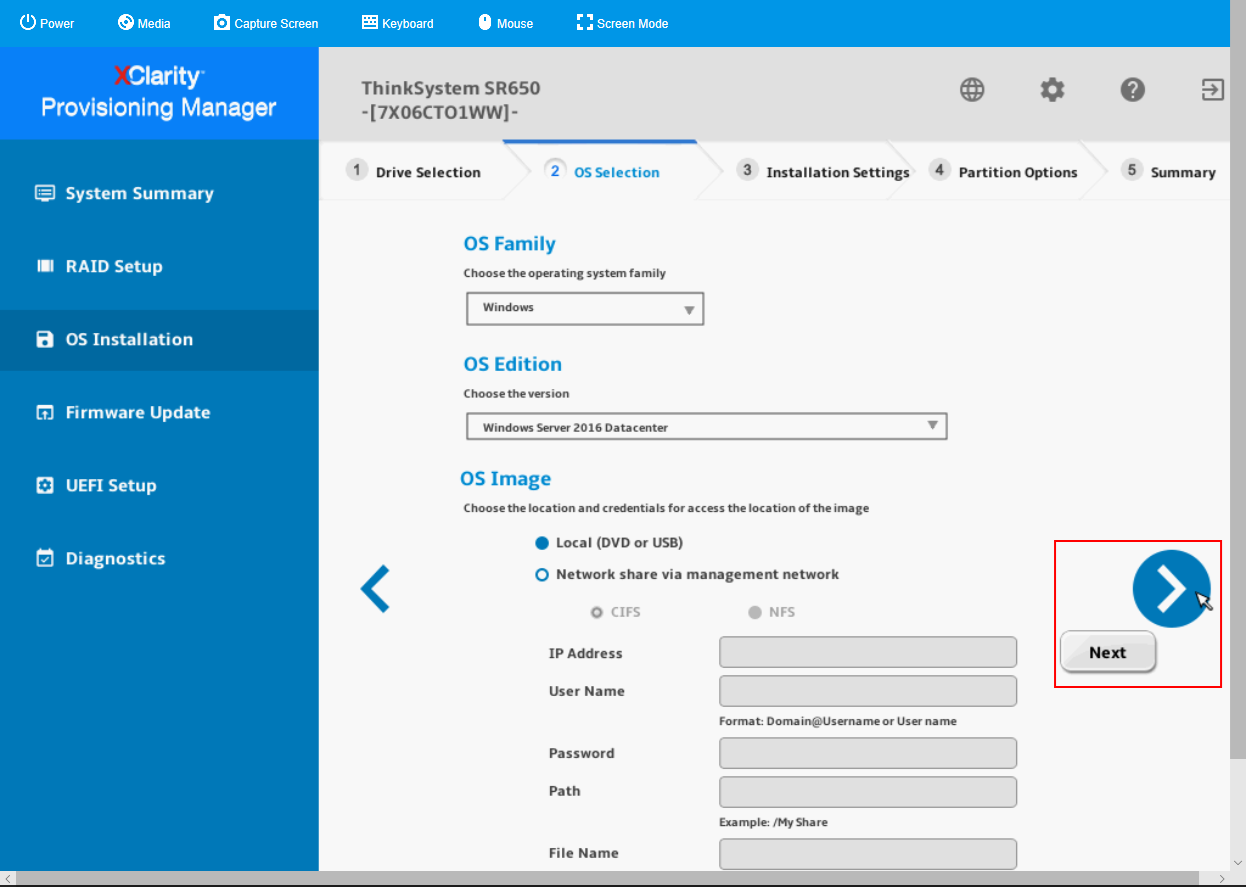
Task: Click the left back arrow chevron
Action: click(x=375, y=588)
